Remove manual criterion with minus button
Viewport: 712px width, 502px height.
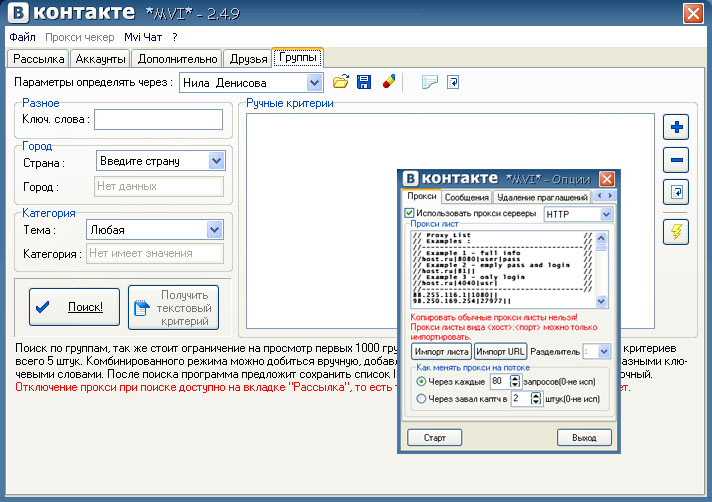[x=676, y=160]
